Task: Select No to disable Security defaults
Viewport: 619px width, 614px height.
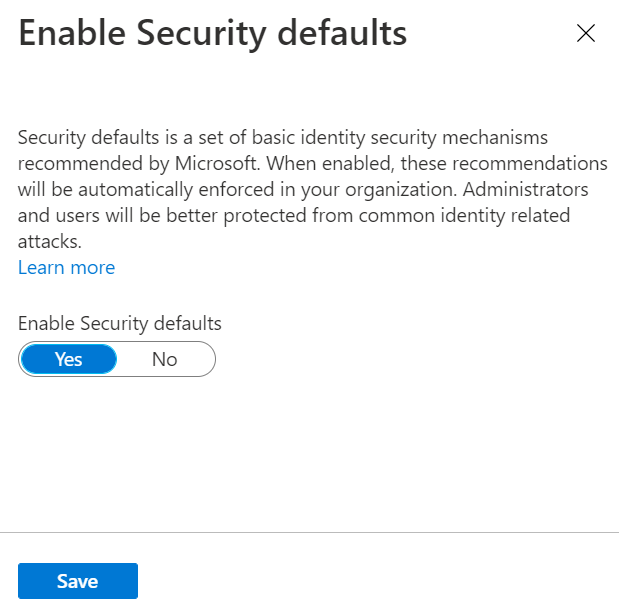Action: click(x=165, y=359)
